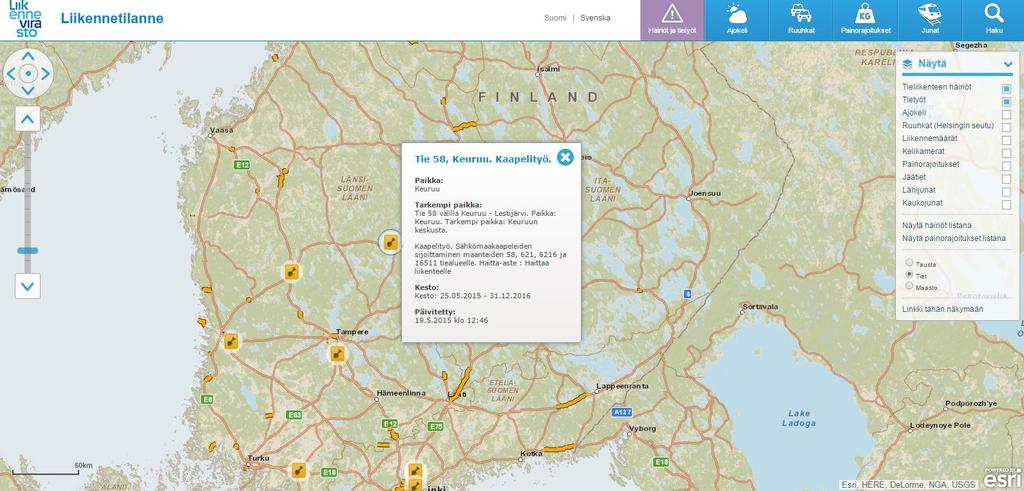Enable Kelikamerat checkbox
This screenshot has width=1024, height=491.
(x=1006, y=153)
